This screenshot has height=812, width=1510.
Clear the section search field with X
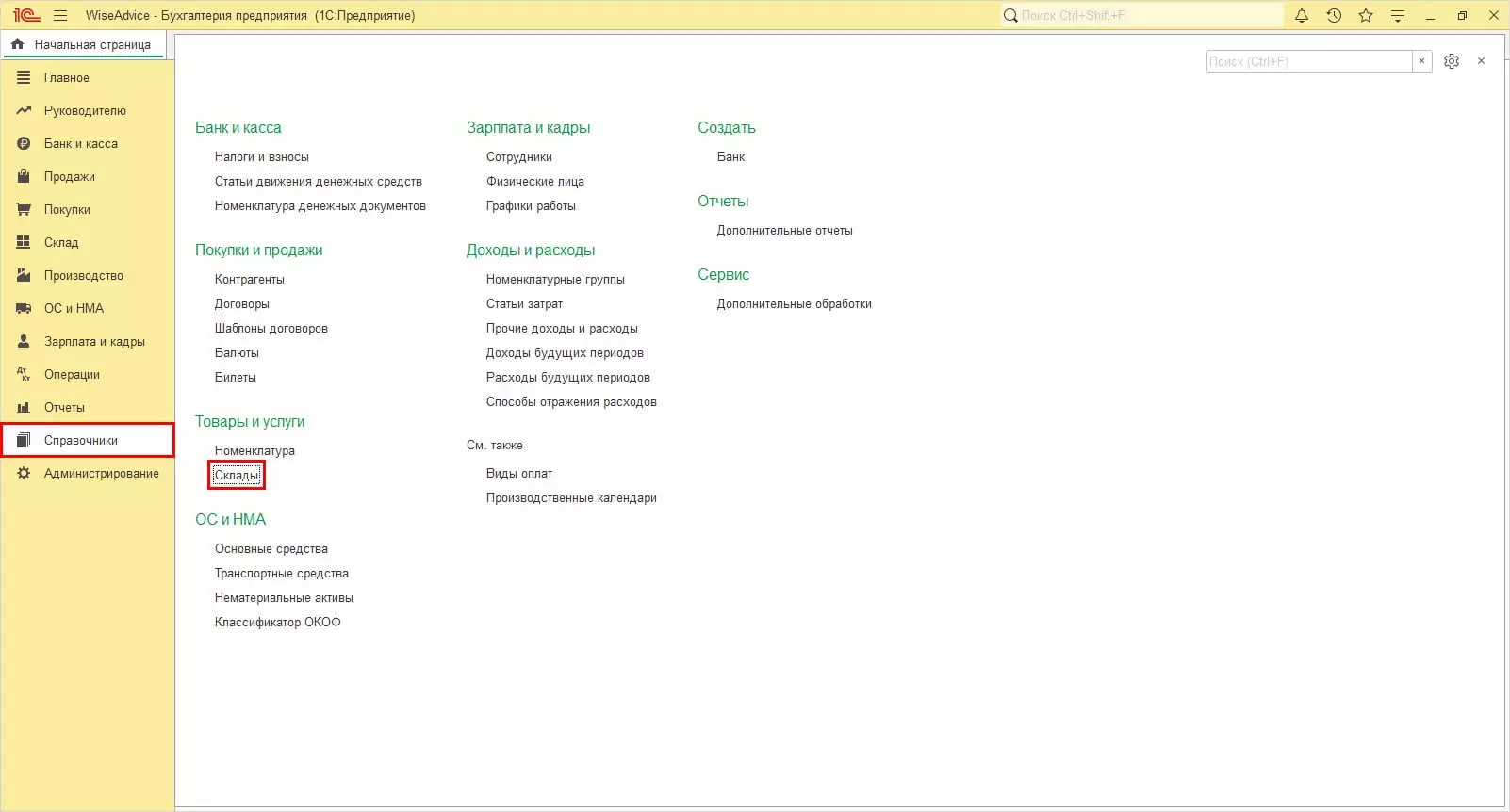1421,61
